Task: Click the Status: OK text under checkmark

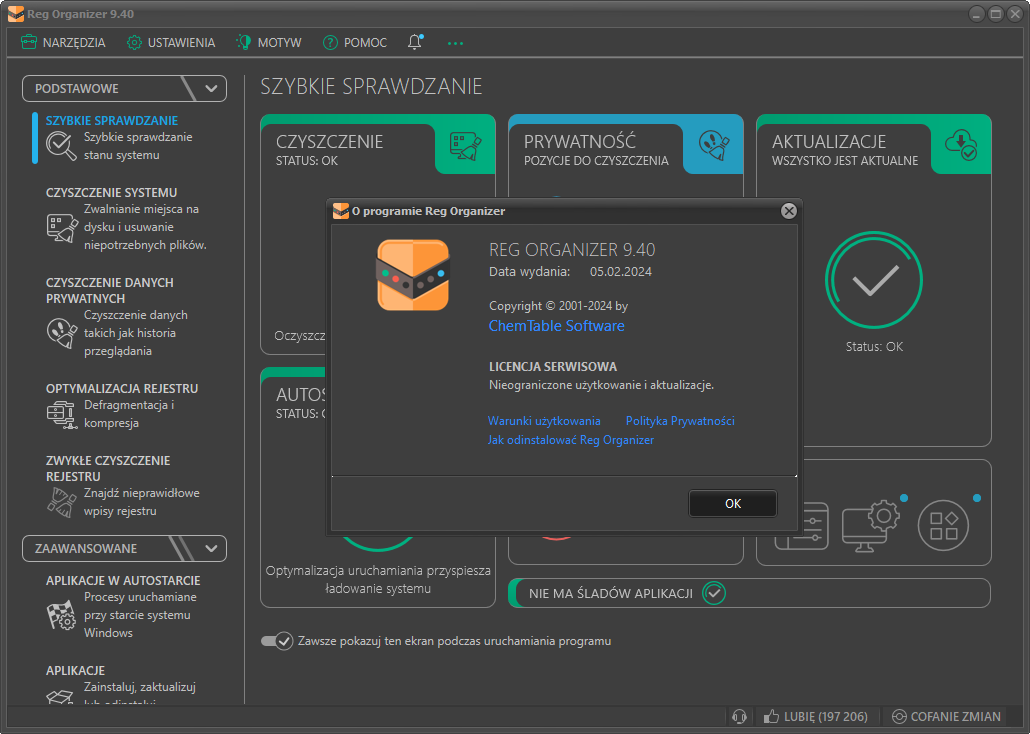Action: [x=874, y=346]
